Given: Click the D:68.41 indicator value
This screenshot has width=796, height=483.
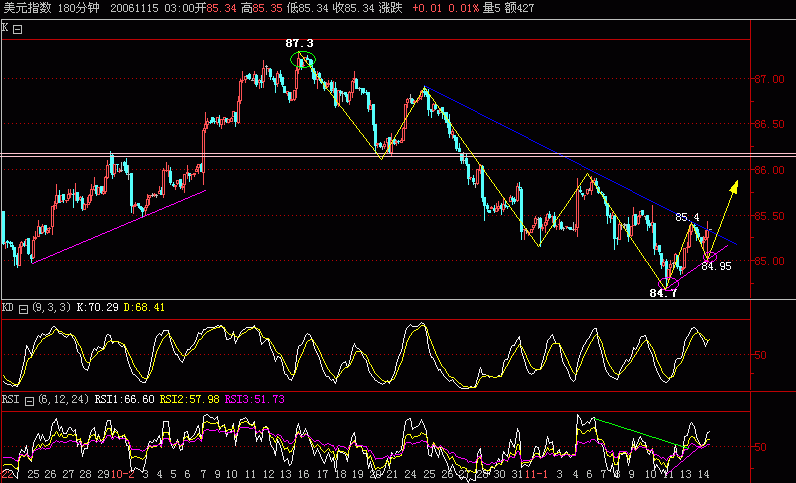Looking at the screenshot, I should pos(144,308).
